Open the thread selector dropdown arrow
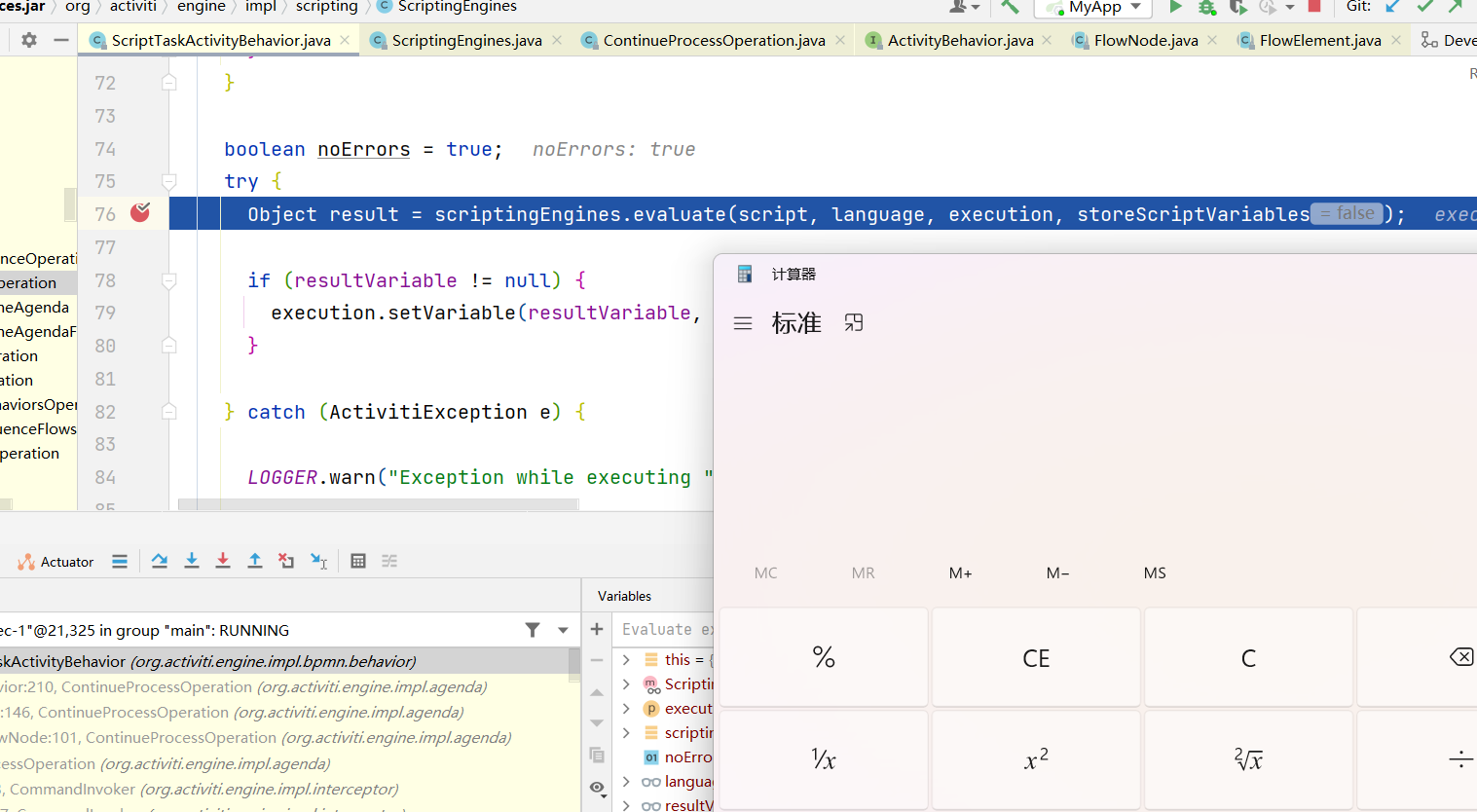Image resolution: width=1477 pixels, height=812 pixels. pos(563,630)
